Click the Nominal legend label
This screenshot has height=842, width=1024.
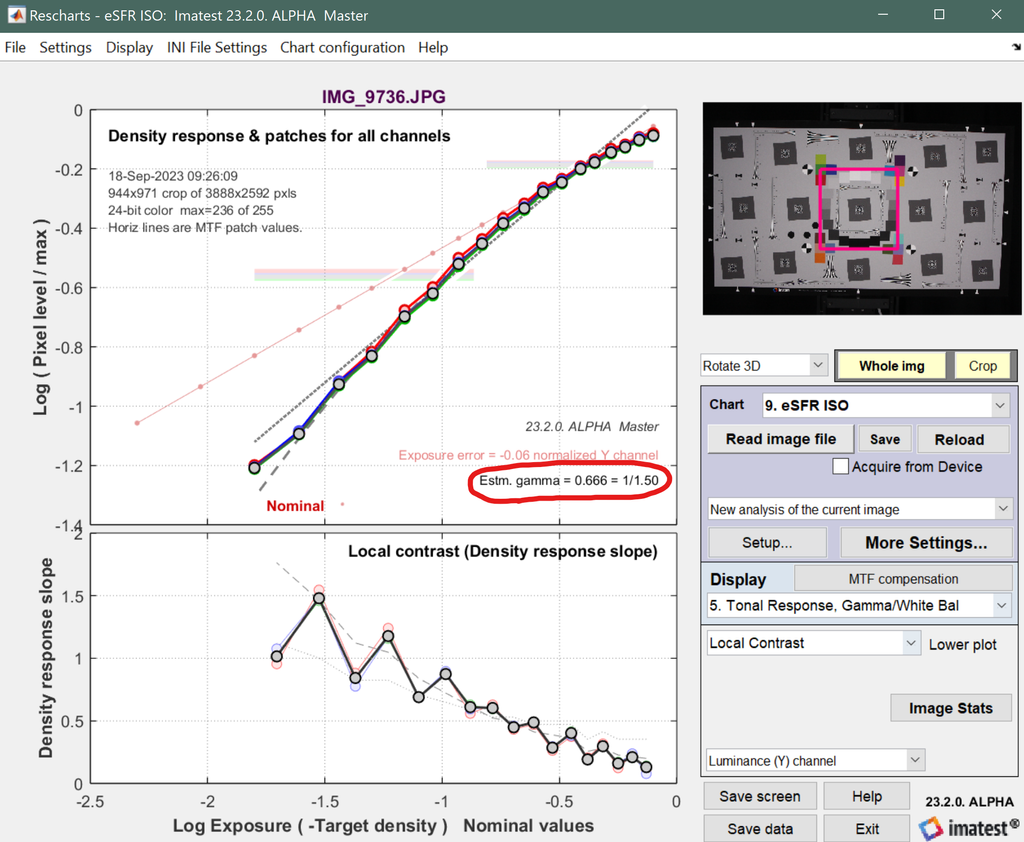pos(295,506)
